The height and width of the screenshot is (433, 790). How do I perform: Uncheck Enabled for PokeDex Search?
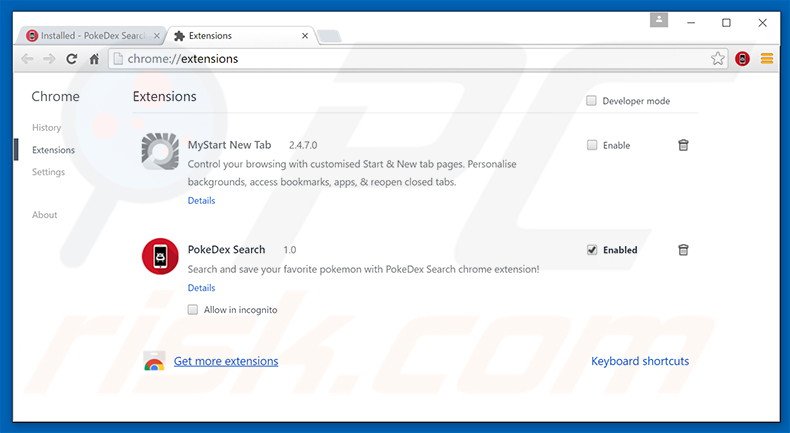592,250
